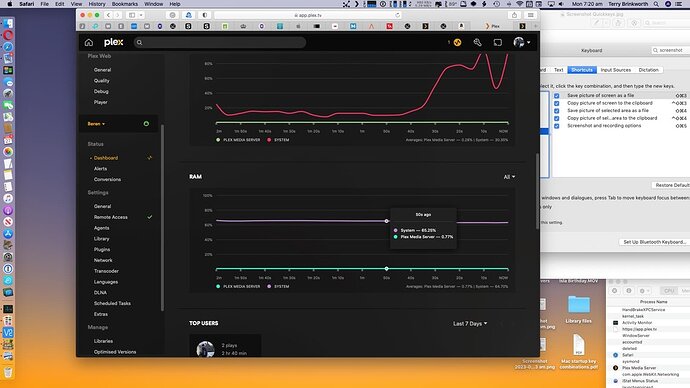
Task: Select Player under Plex Web
Action: pos(100,102)
